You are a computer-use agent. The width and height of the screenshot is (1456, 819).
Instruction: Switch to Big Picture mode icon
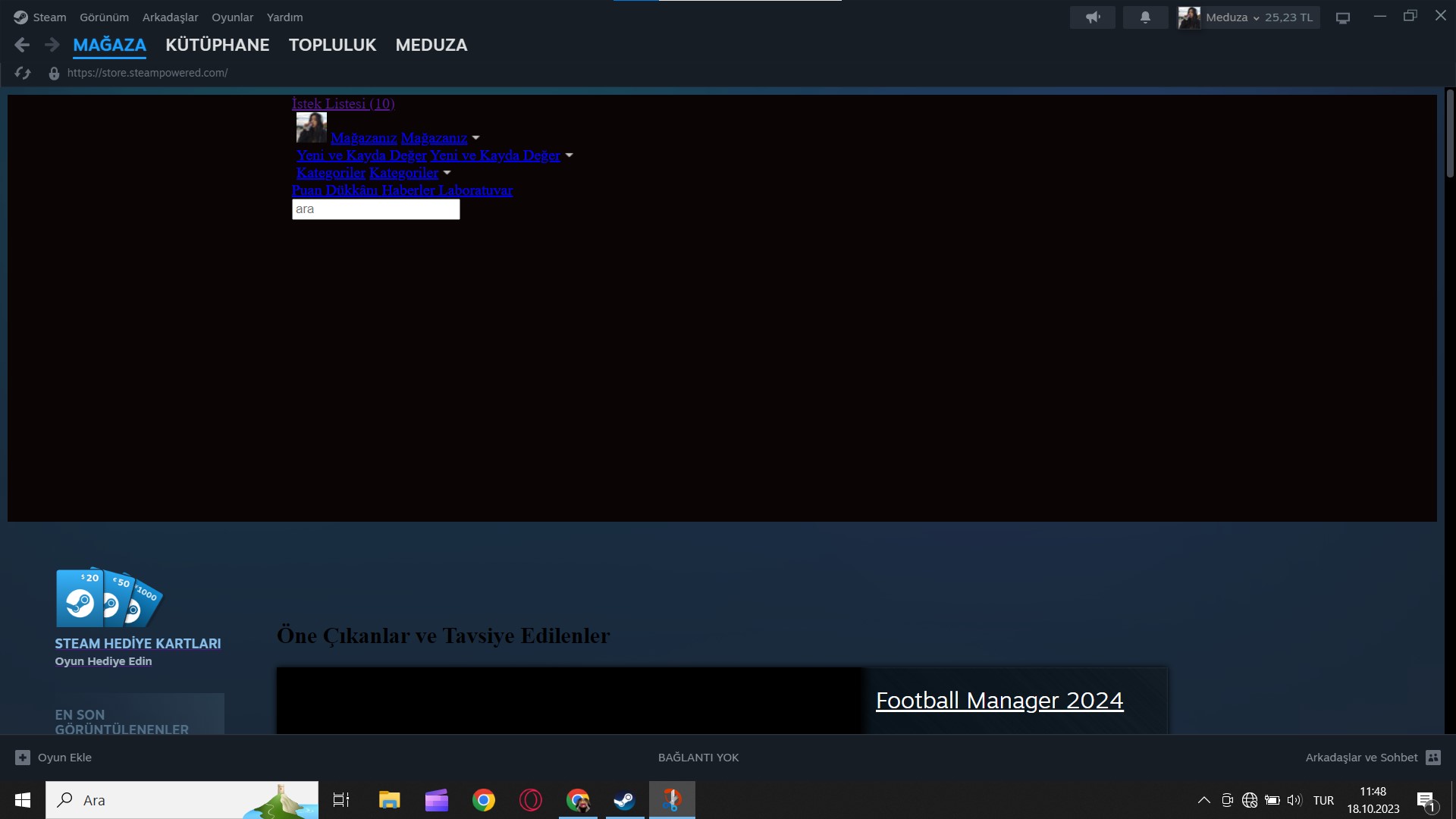pyautogui.click(x=1343, y=17)
